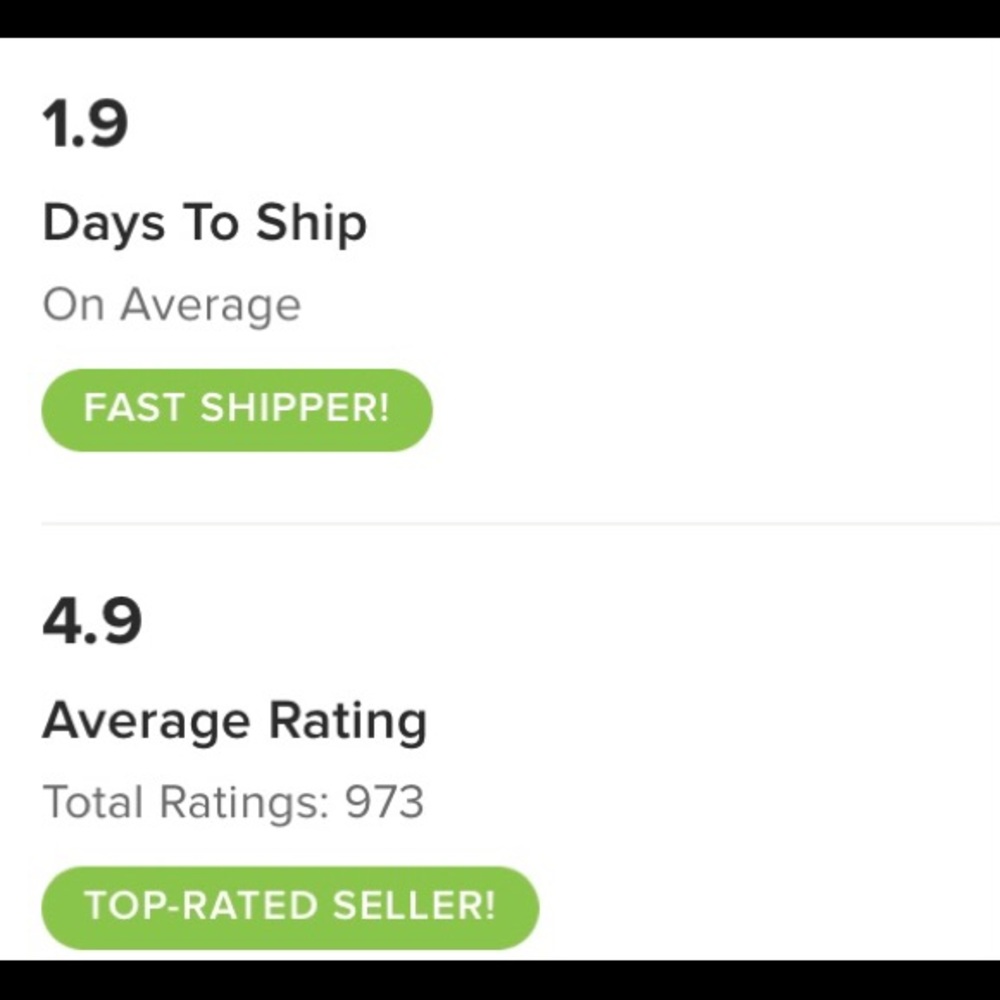Click the 4.9 rating score
The height and width of the screenshot is (1000, 1000).
[x=91, y=621]
